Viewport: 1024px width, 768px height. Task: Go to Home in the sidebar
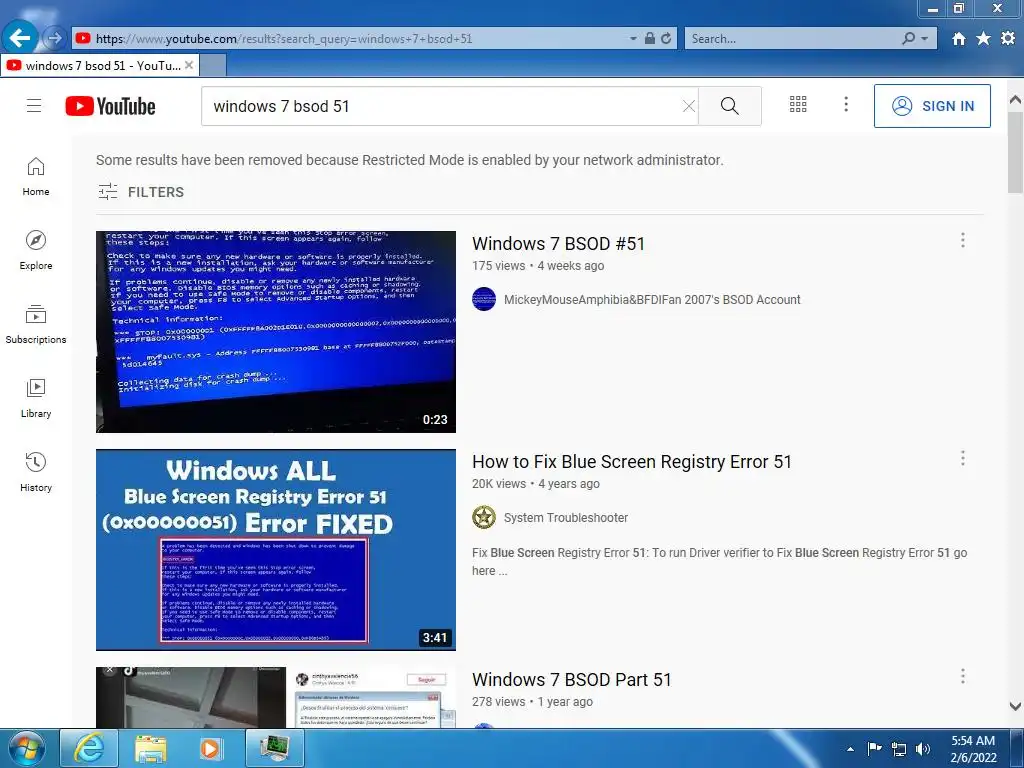pos(36,176)
